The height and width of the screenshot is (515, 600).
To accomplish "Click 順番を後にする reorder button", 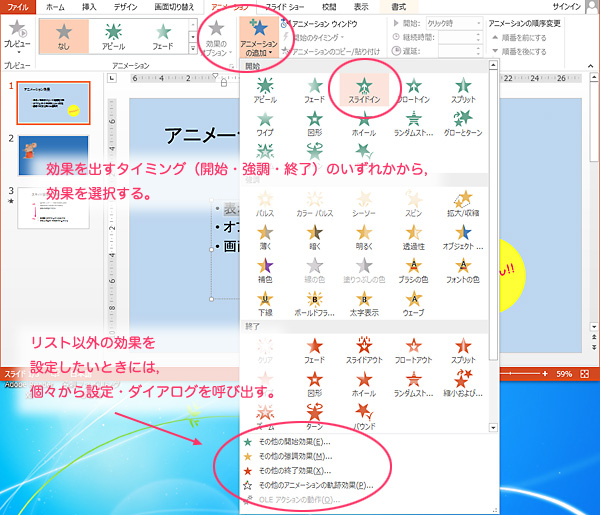I will pos(519,51).
